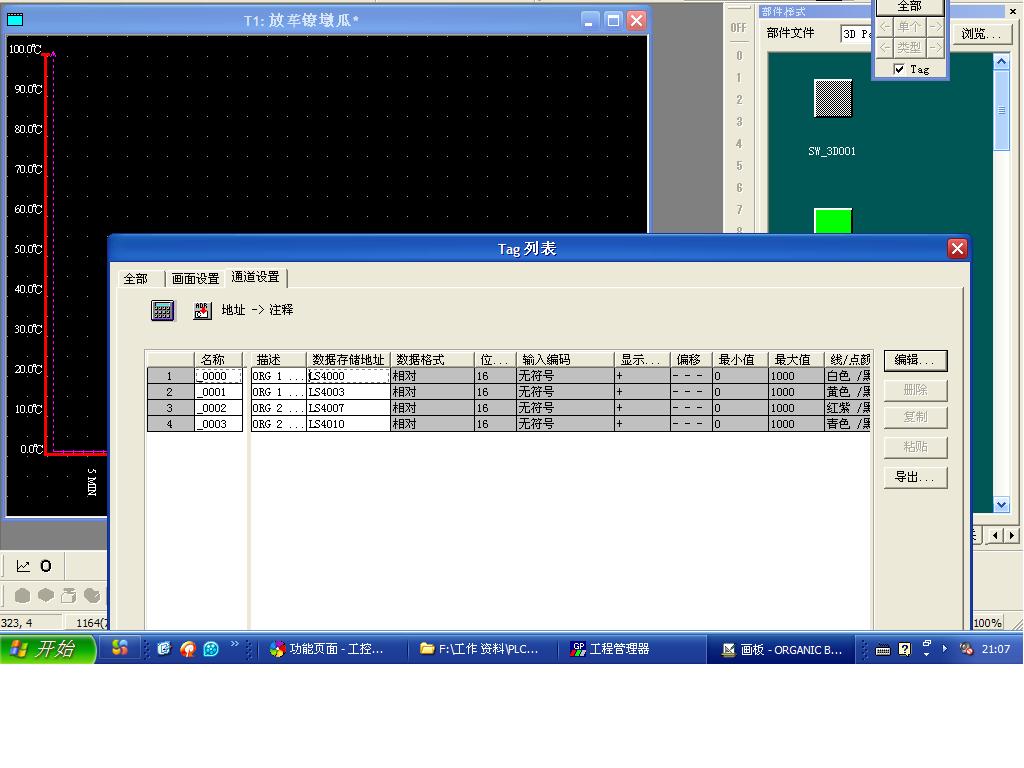Click the Start button on the taskbar
1024x768 pixels.
point(49,649)
